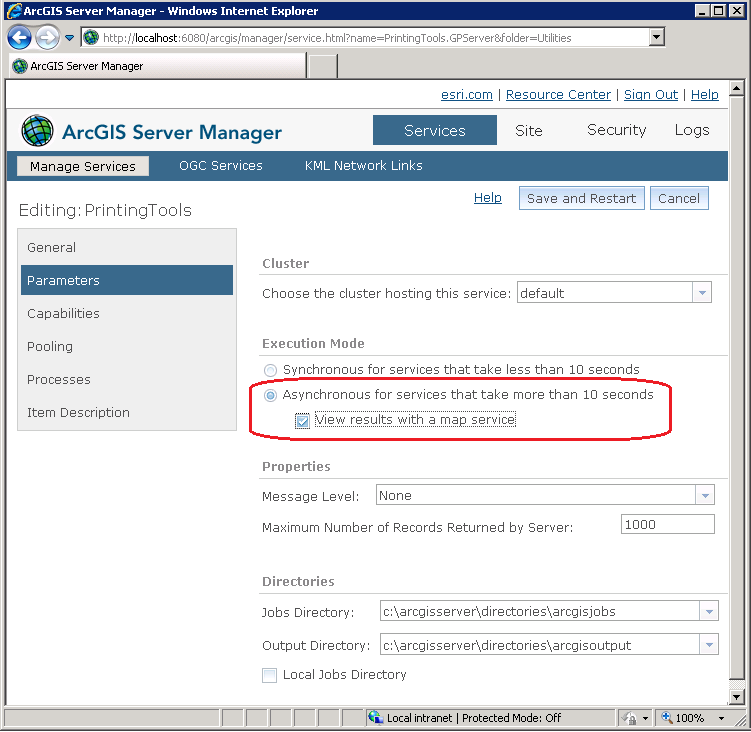Open the General settings section
This screenshot has width=751, height=732.
127,247
